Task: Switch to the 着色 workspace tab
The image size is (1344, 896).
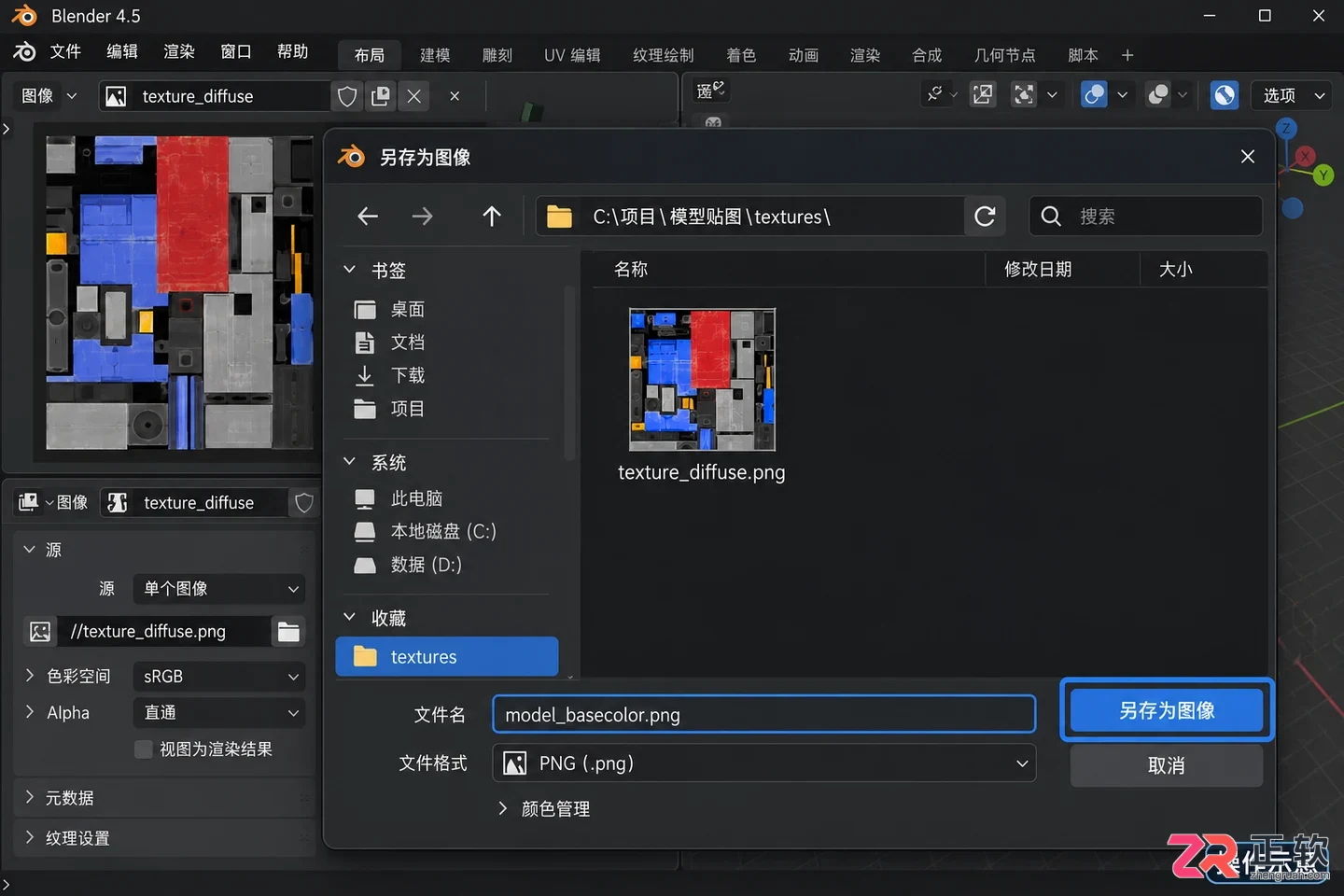Action: point(741,55)
